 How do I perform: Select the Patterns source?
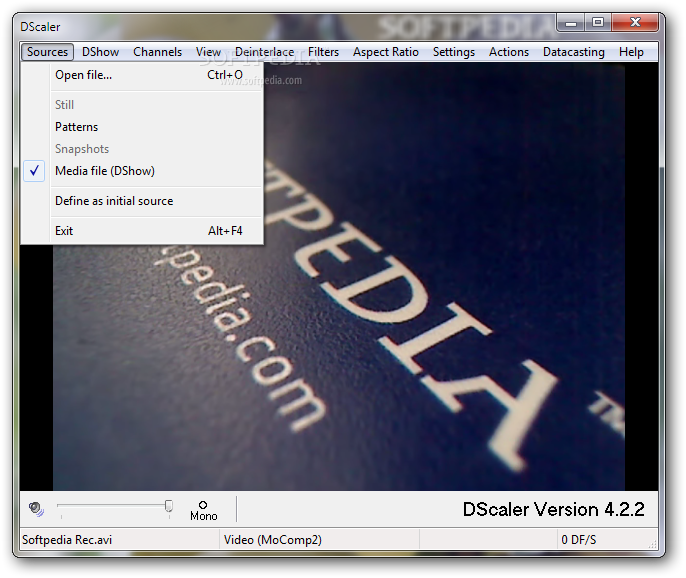(142, 127)
